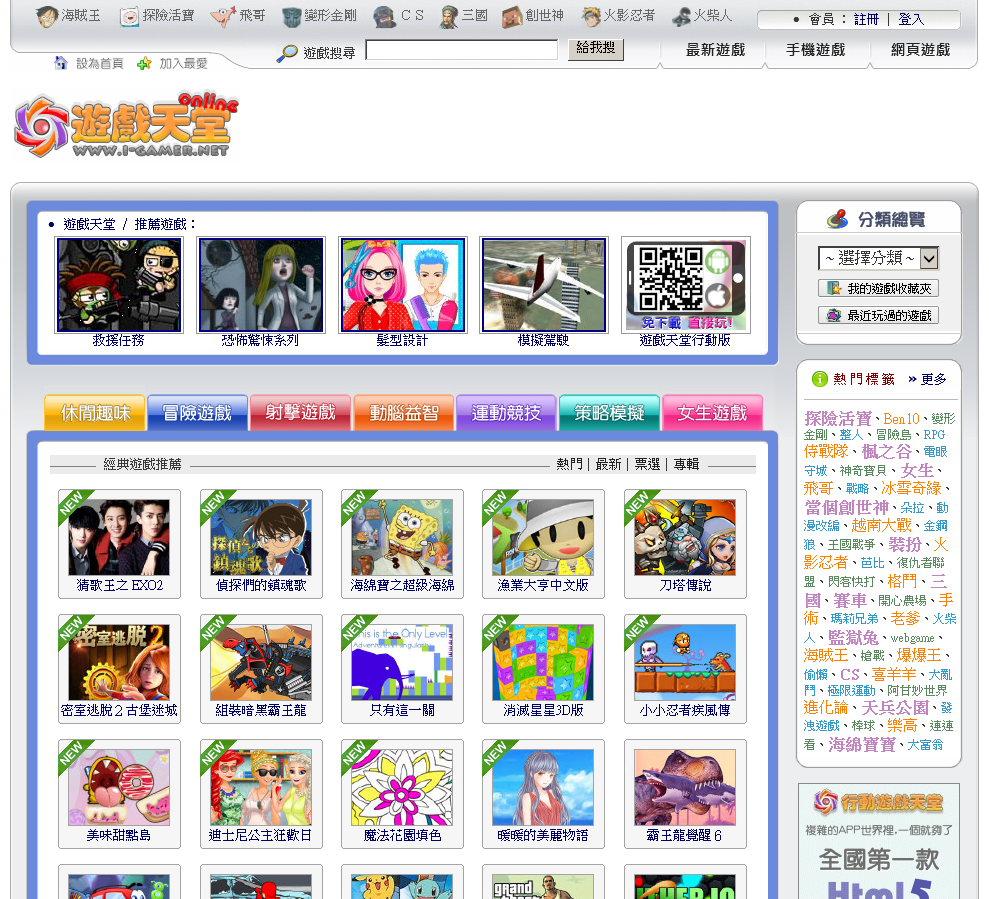Open the 迪士尼公主狂歡日 game thumbnail
989x899 pixels.
click(260, 787)
